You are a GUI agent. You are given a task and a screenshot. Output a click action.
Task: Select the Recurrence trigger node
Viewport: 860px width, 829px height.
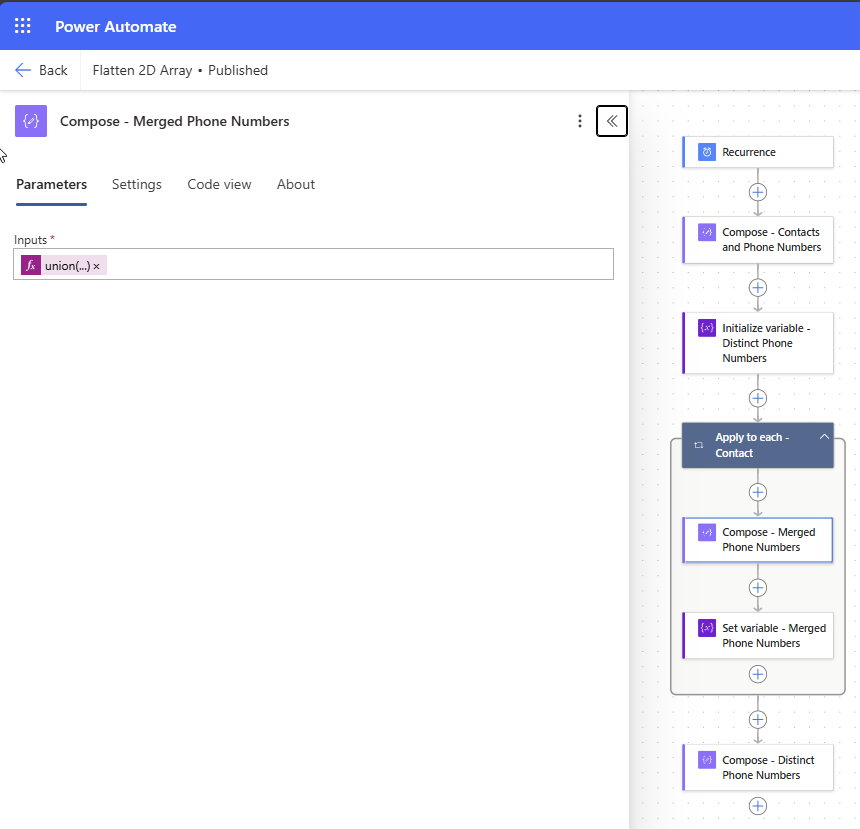click(757, 152)
